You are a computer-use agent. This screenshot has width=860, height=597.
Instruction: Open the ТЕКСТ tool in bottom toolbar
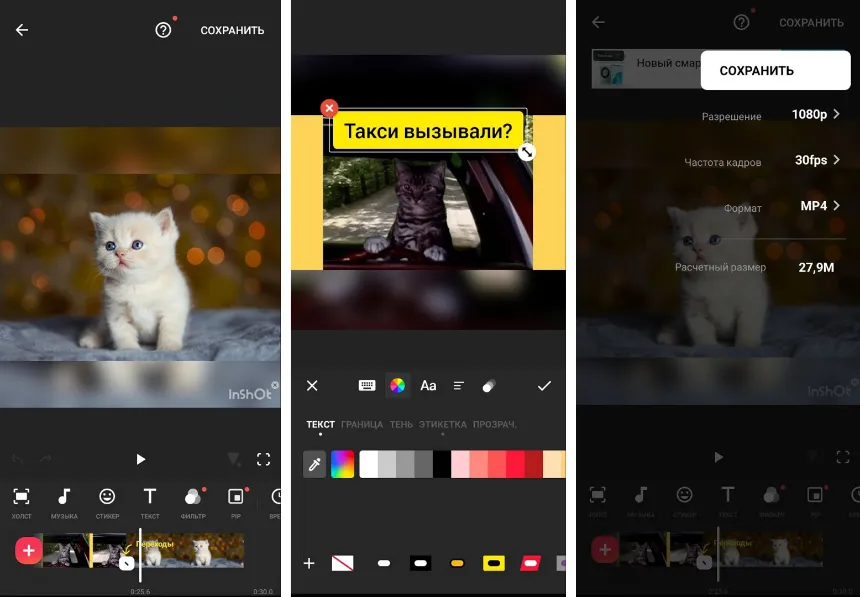[x=150, y=503]
